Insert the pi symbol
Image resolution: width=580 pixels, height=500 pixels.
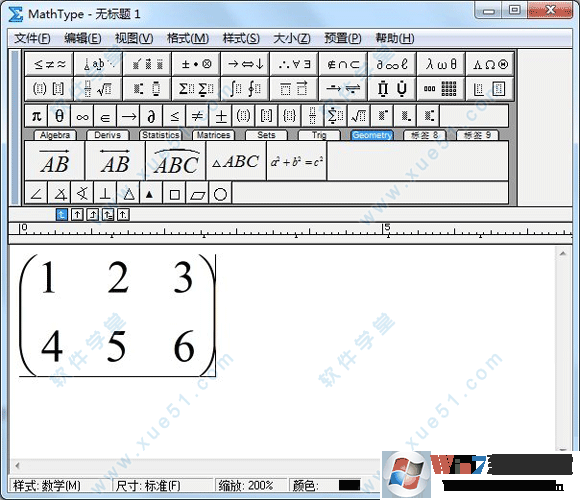pos(36,116)
